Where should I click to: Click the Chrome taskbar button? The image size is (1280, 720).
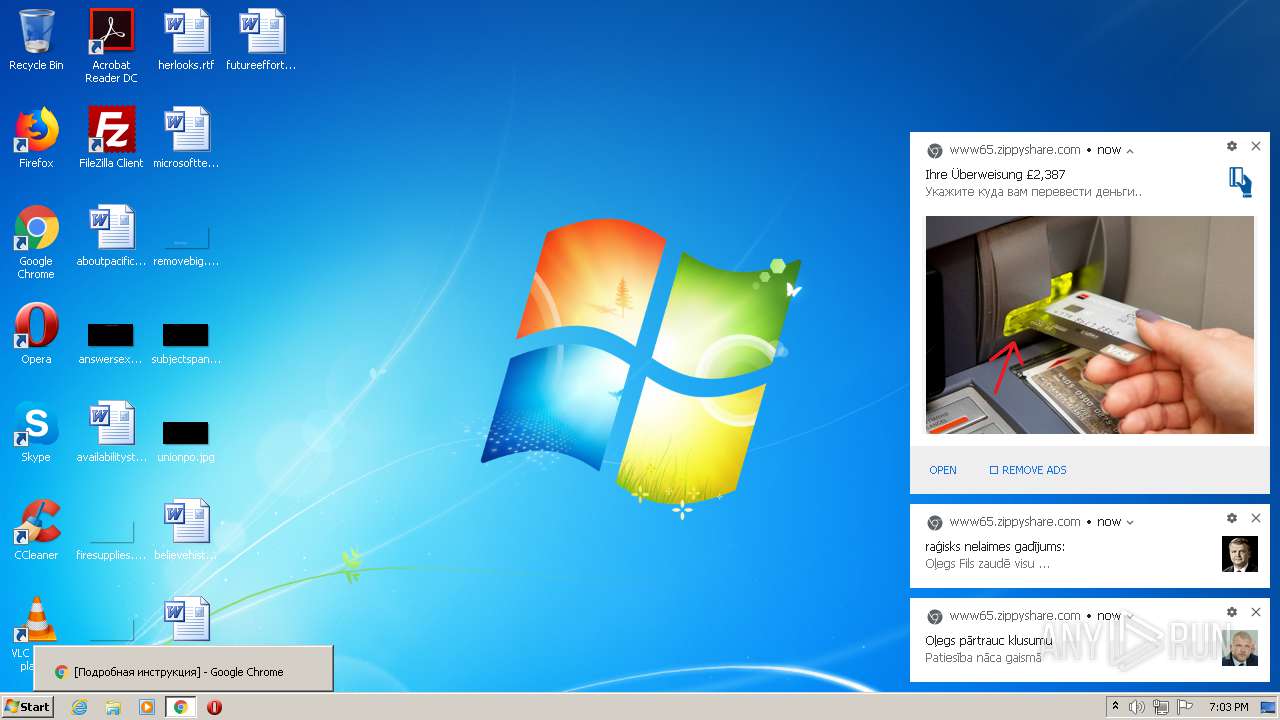180,707
